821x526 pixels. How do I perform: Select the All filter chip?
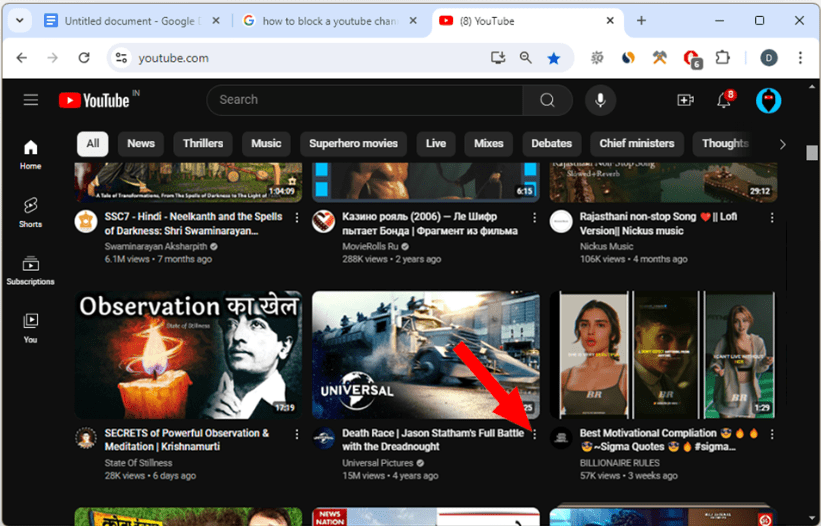click(x=93, y=144)
